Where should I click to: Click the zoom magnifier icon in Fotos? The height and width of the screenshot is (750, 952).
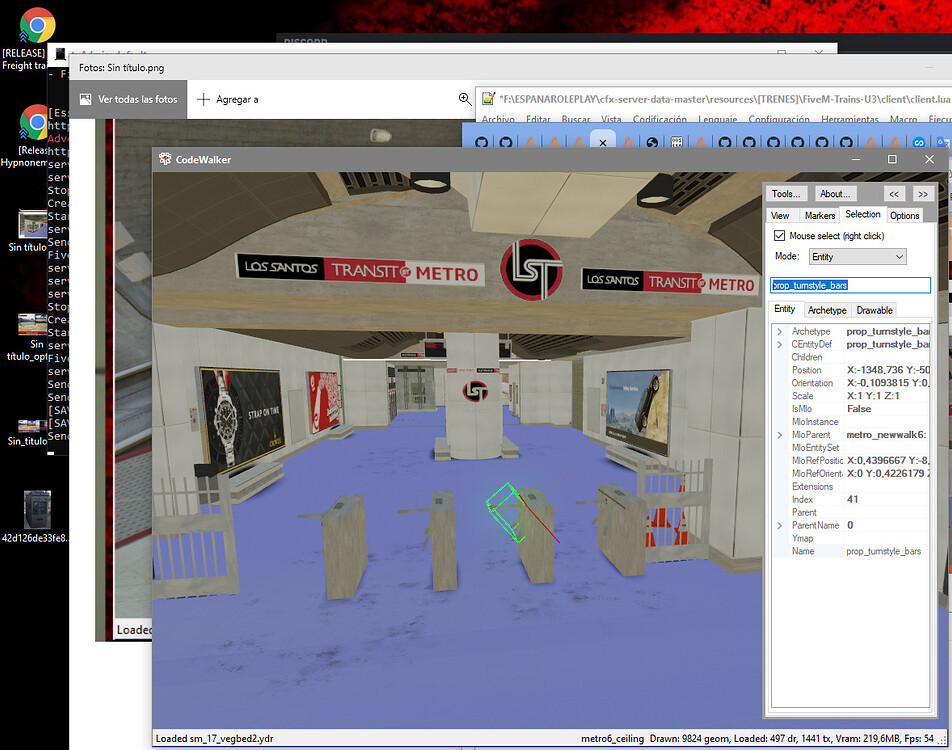point(465,99)
